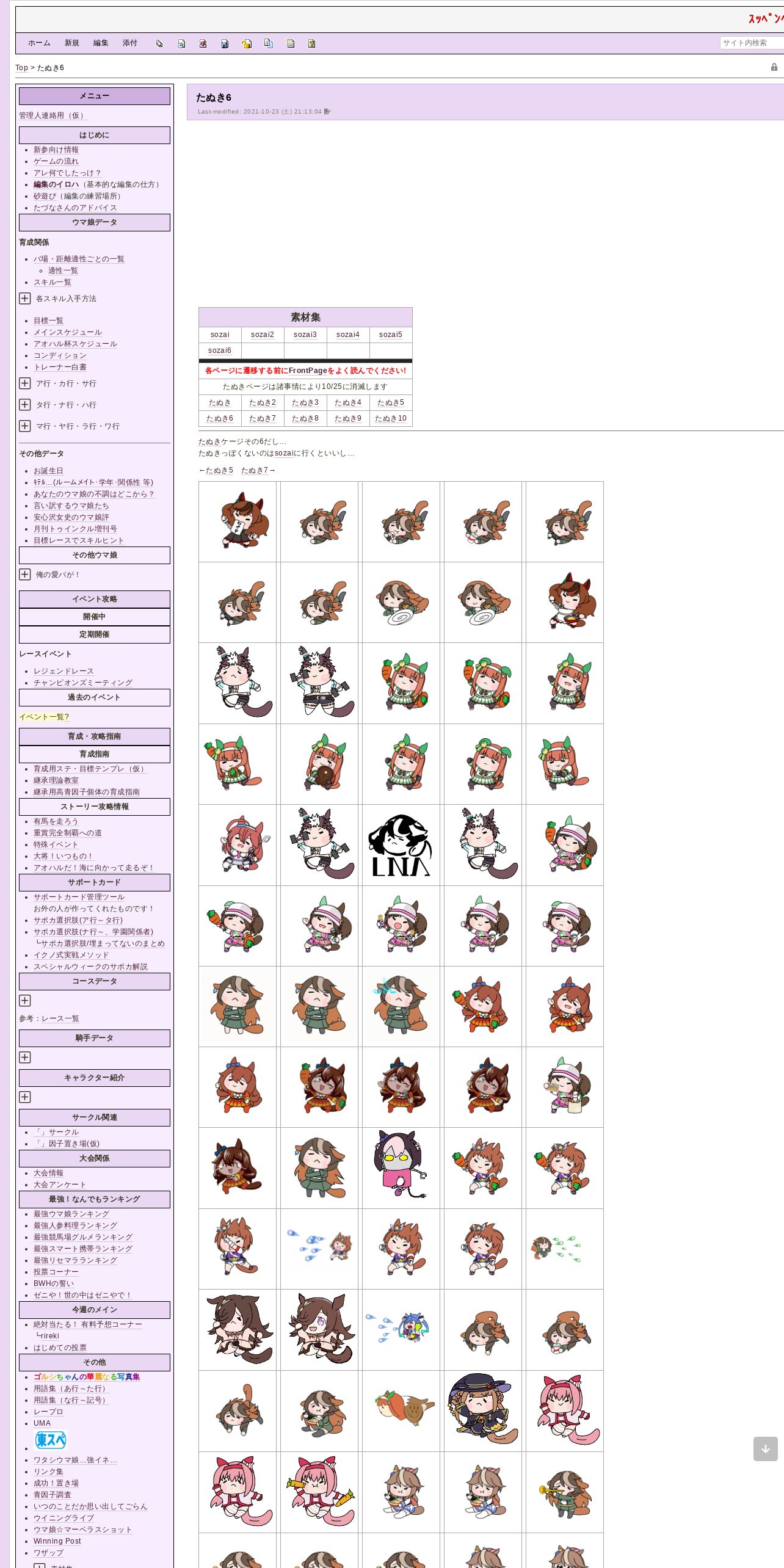Screen dimensions: 784x1568
Task: Open the 有馬を走ろう link
Action: [56, 821]
